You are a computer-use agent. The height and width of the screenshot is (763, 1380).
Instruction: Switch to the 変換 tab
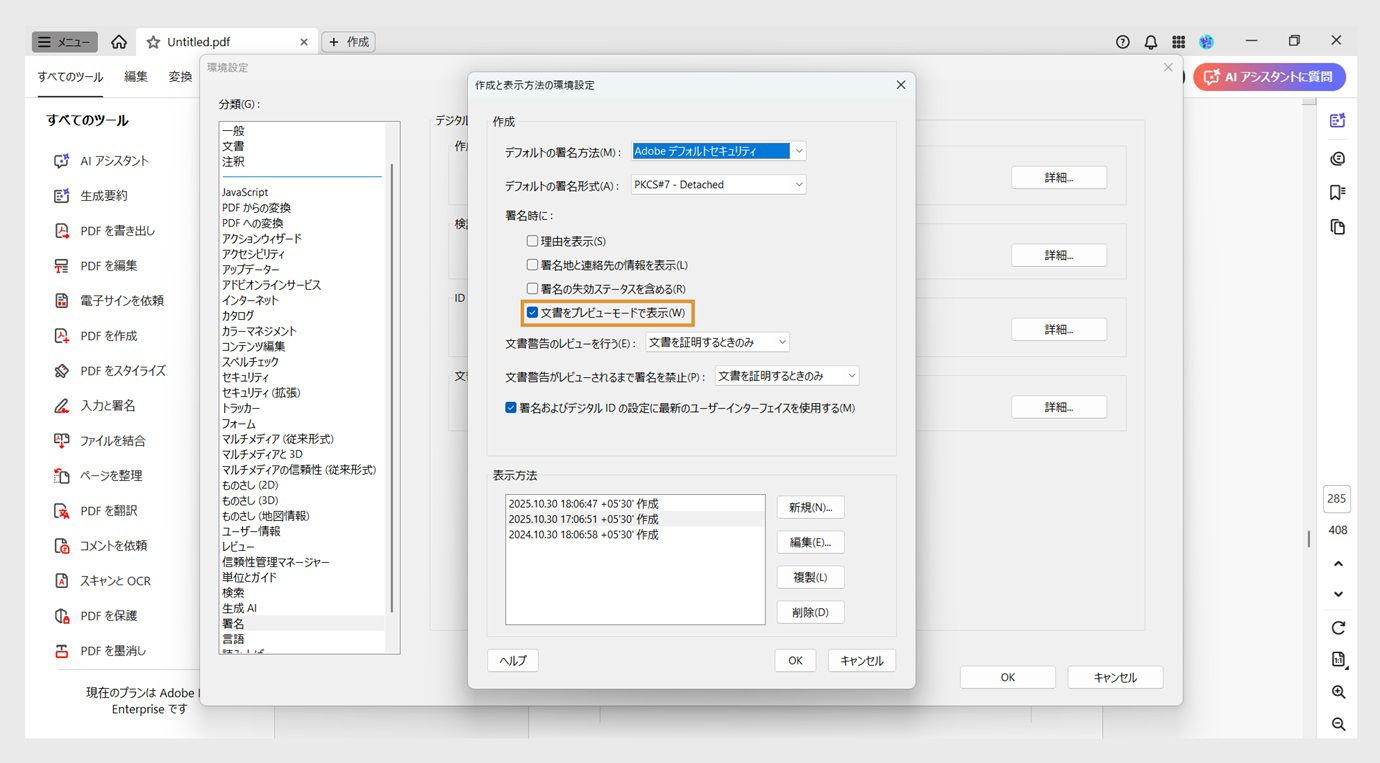click(x=181, y=75)
